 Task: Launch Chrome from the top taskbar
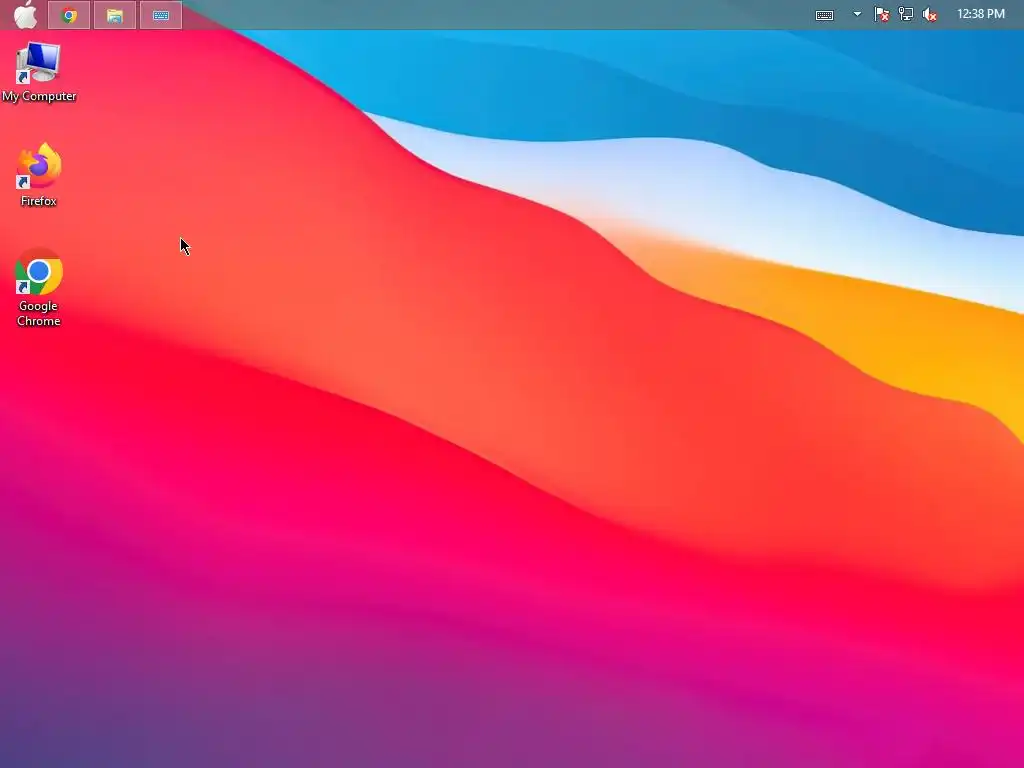(69, 15)
